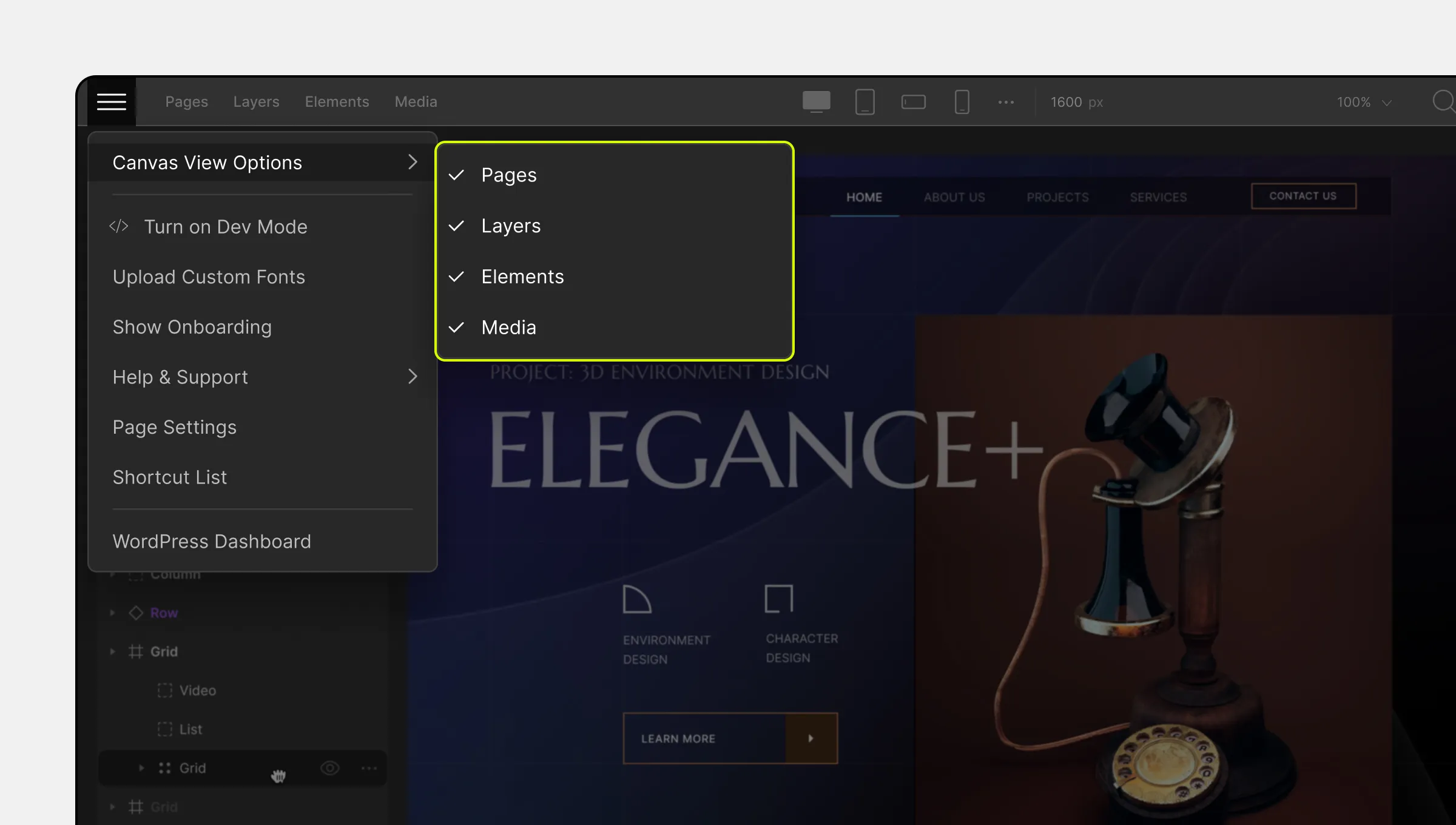This screenshot has height=825, width=1456.
Task: Click the Media panel icon in toolbar
Action: [415, 101]
